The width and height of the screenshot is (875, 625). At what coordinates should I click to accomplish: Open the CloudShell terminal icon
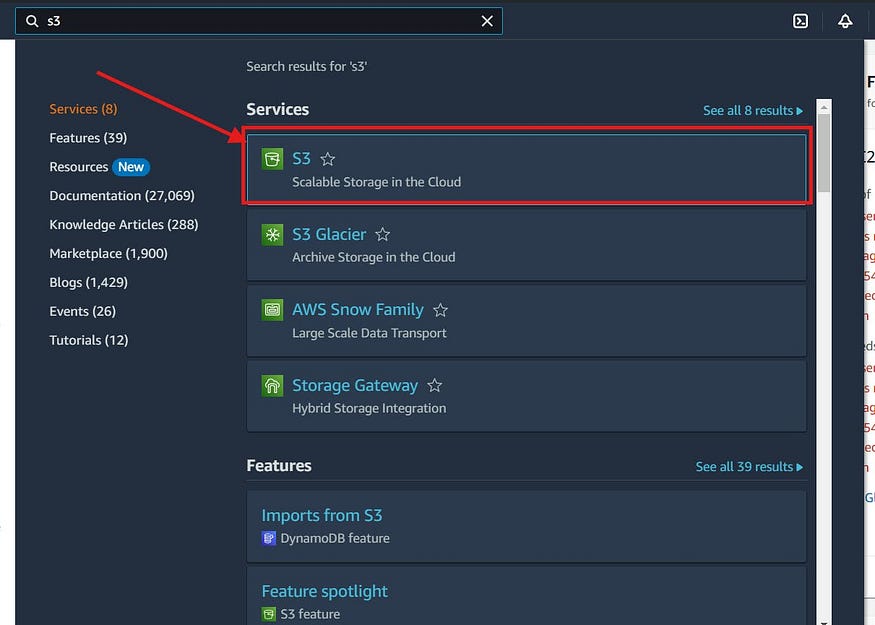(800, 21)
